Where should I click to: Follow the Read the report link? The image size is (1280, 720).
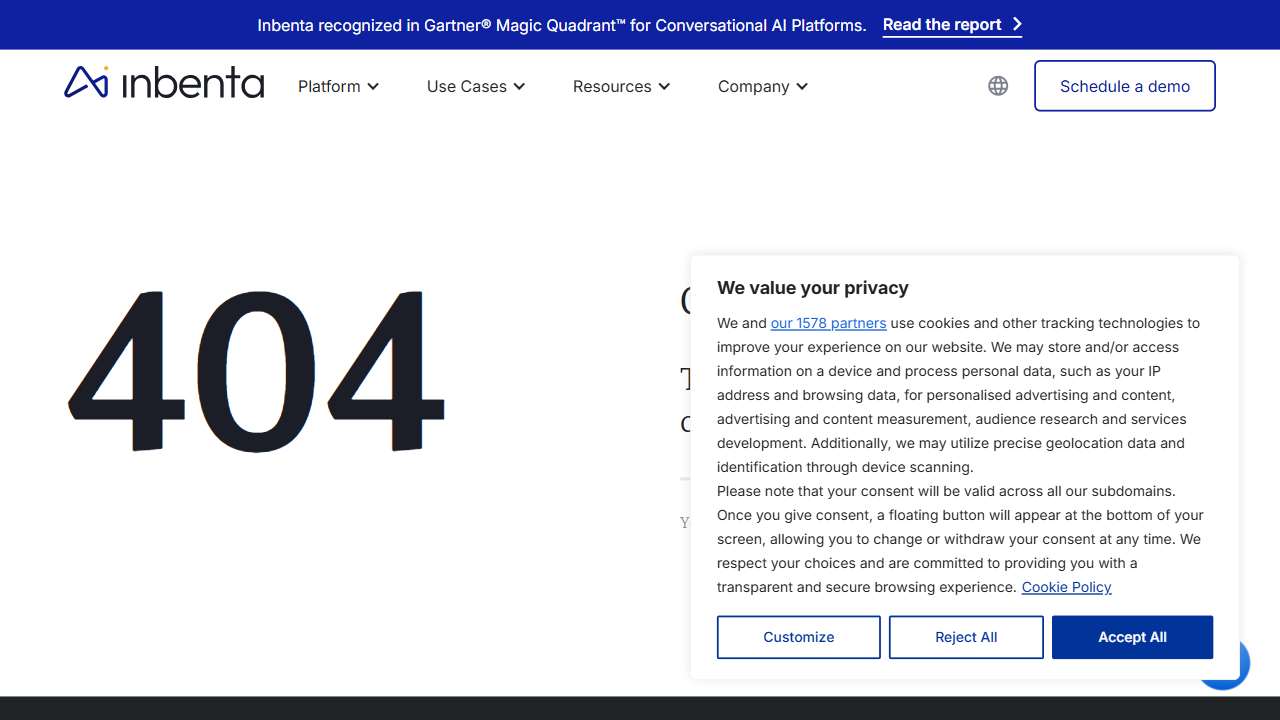tap(941, 25)
